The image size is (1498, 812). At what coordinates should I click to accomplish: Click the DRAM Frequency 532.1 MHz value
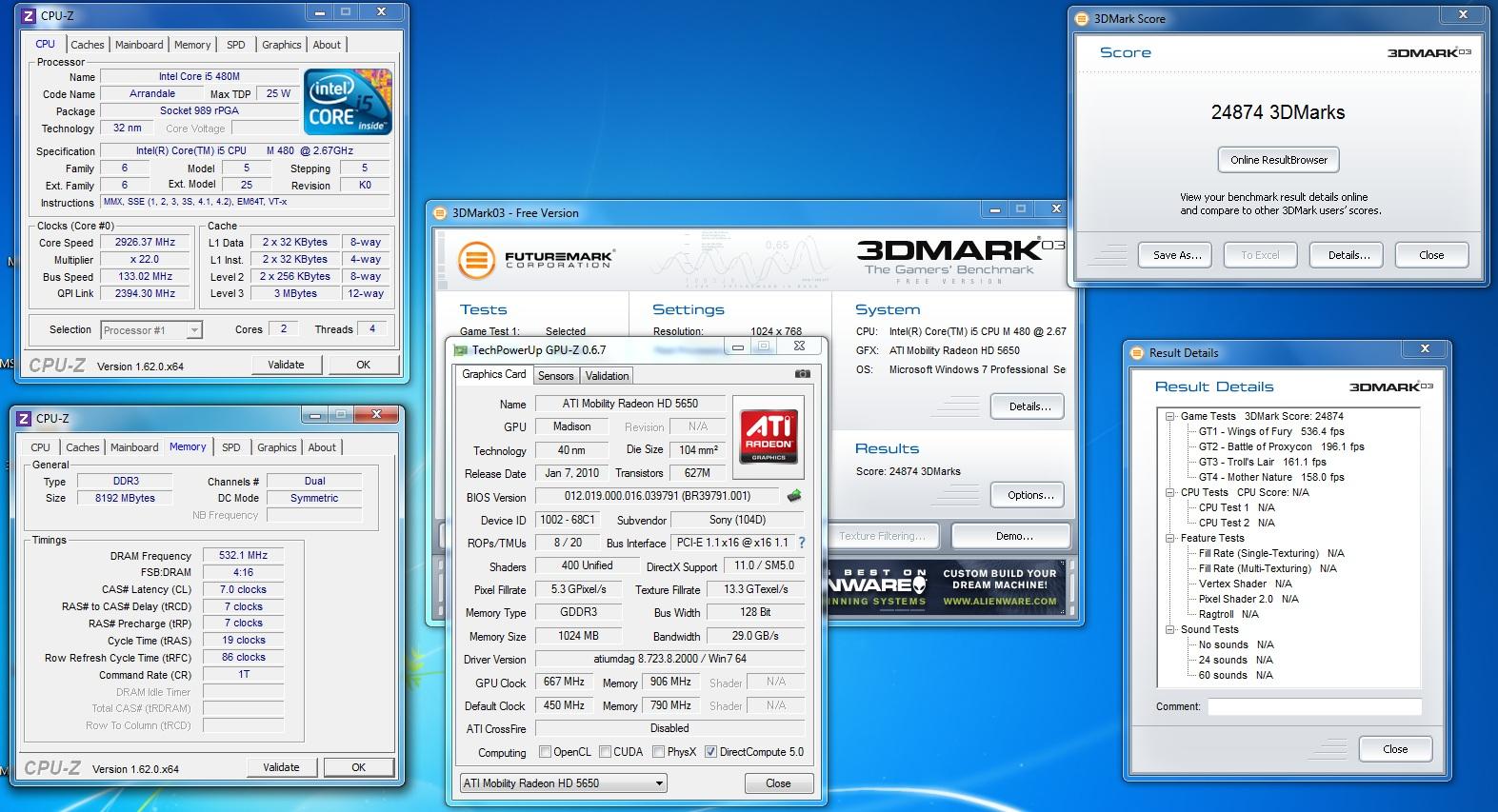(x=244, y=555)
